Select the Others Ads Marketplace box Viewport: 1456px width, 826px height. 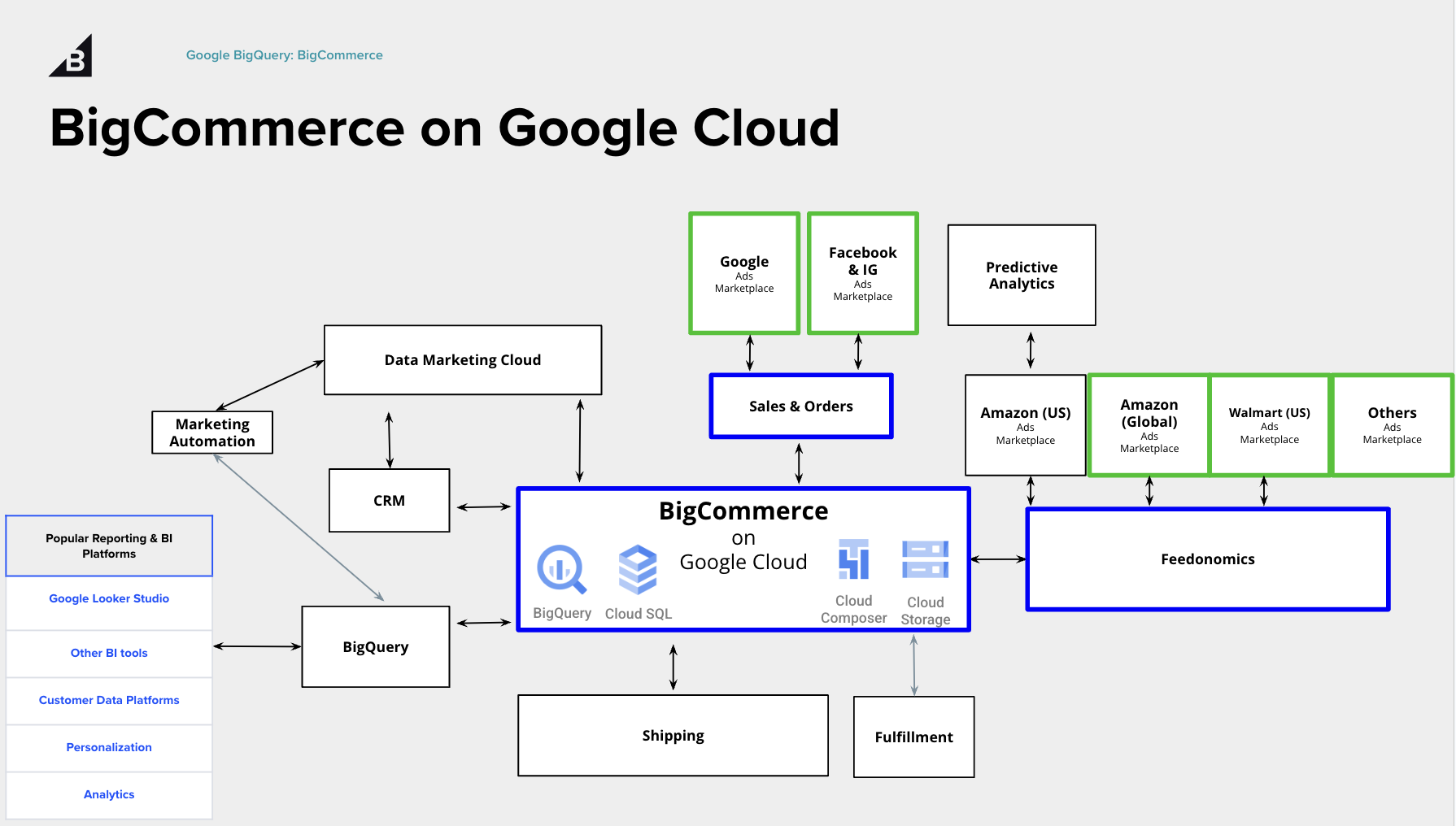click(1393, 425)
